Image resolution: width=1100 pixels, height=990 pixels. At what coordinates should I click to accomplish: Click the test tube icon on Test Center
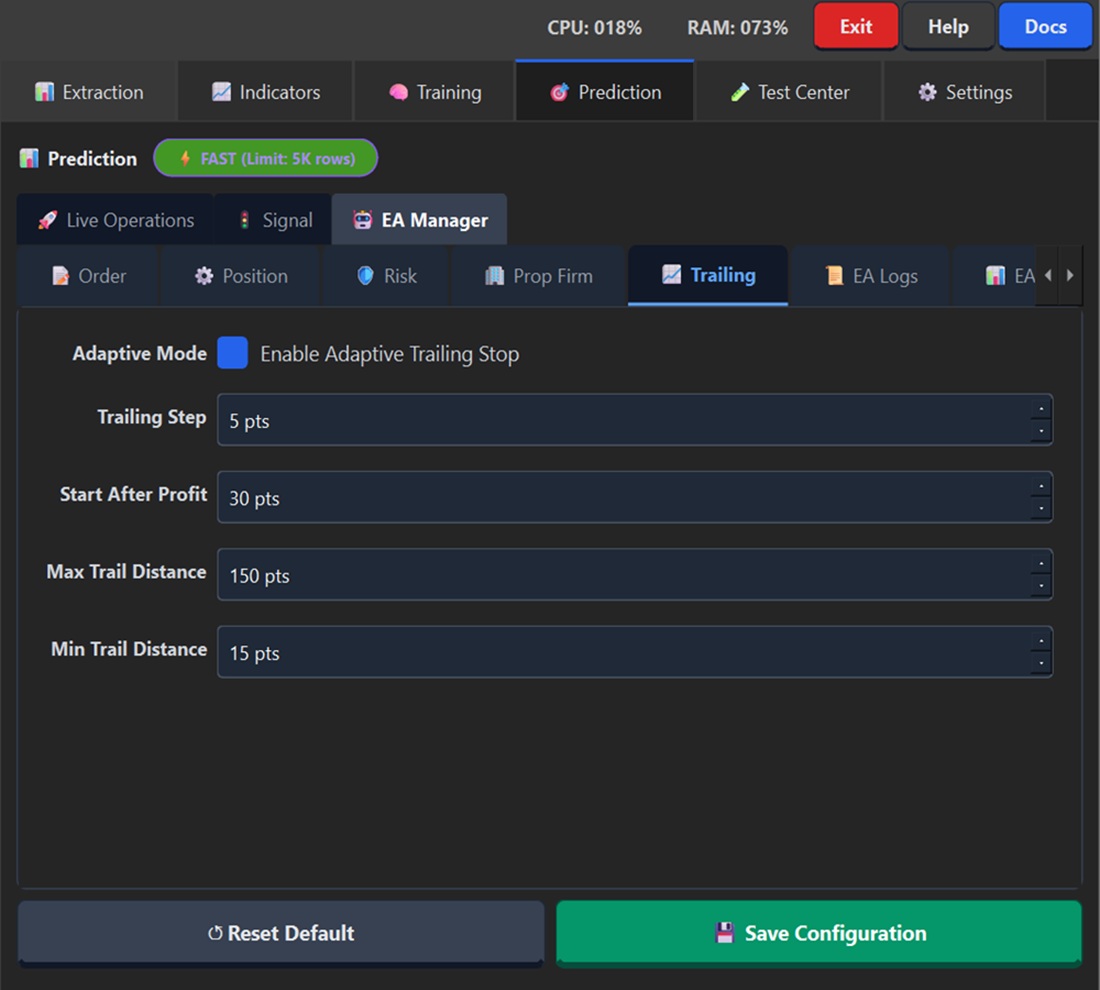739,92
